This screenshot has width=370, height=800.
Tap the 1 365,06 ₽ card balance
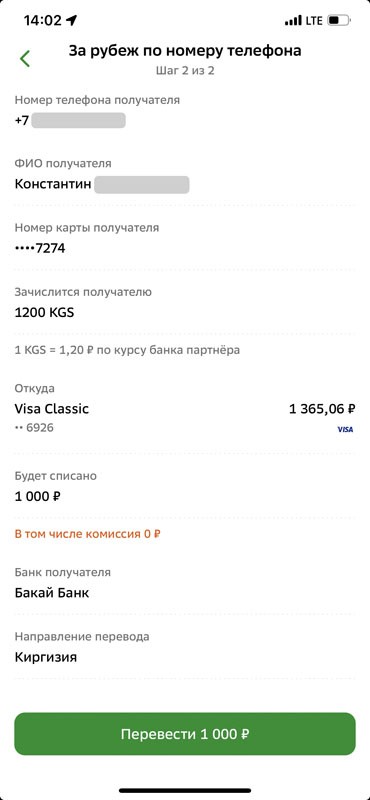pyautogui.click(x=322, y=409)
